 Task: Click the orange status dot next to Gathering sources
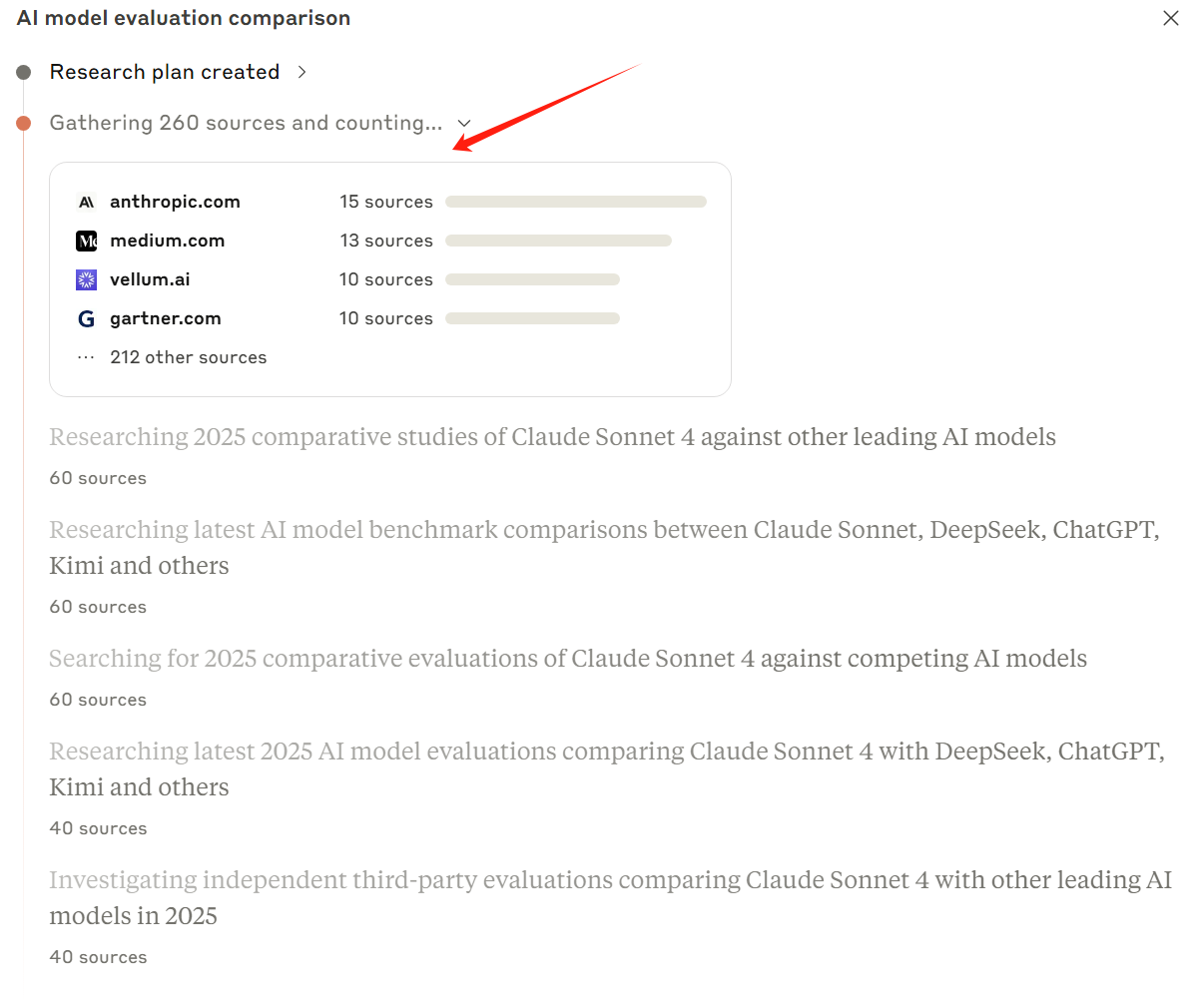tap(22, 123)
